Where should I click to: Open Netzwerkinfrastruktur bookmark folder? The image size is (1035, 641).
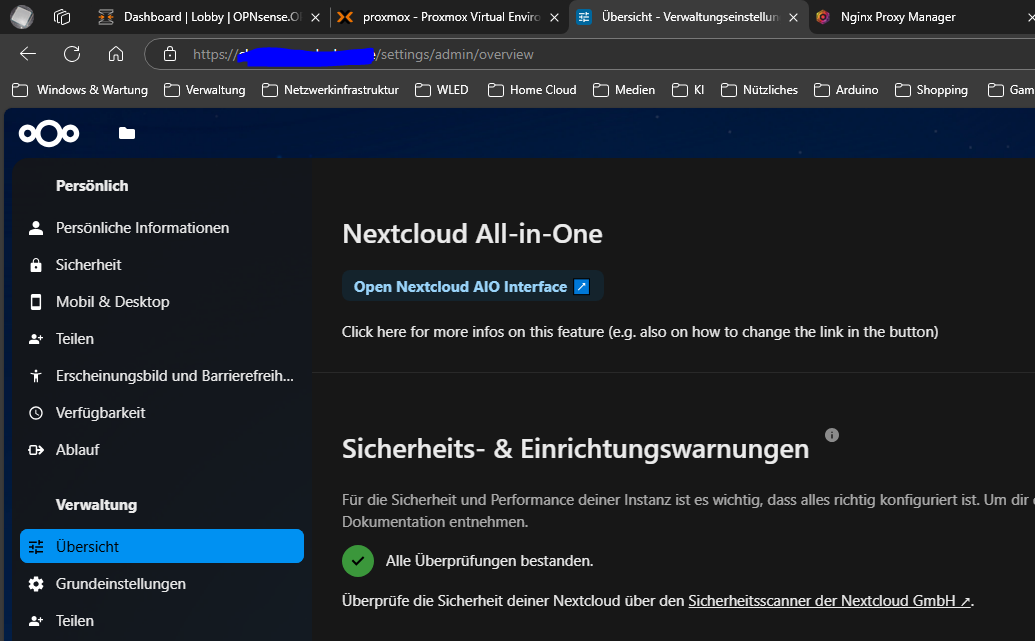pos(330,90)
